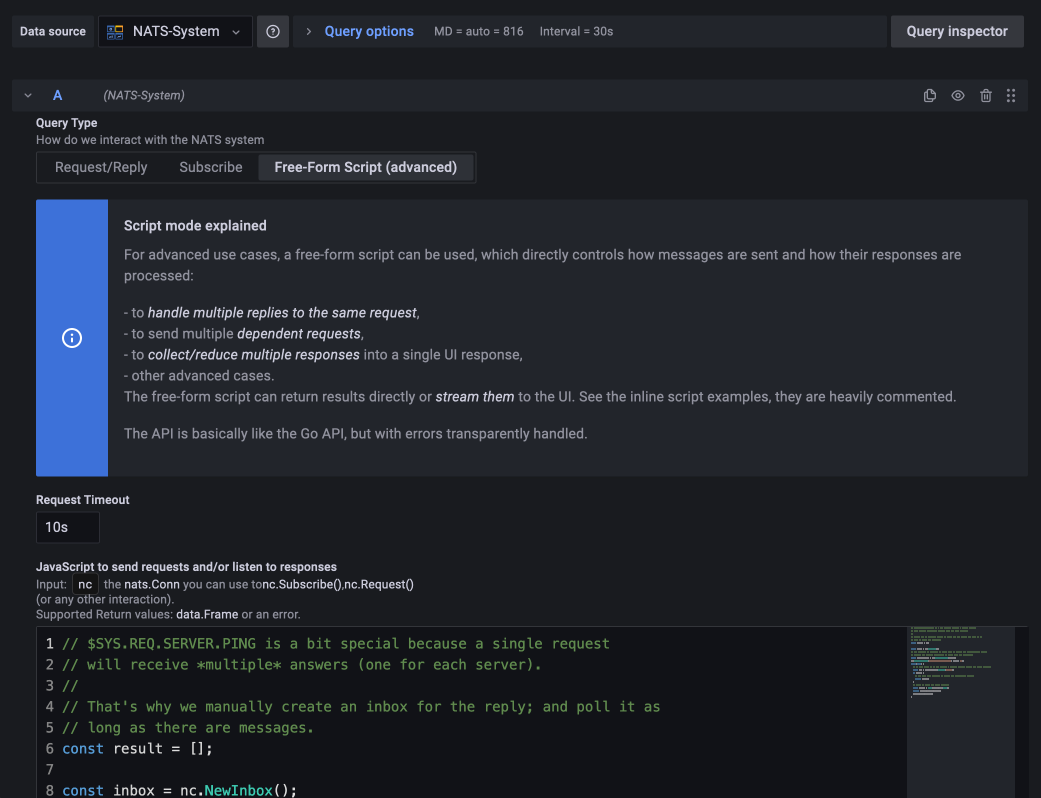The width and height of the screenshot is (1041, 798).
Task: Collapse query A row
Action: [28, 96]
